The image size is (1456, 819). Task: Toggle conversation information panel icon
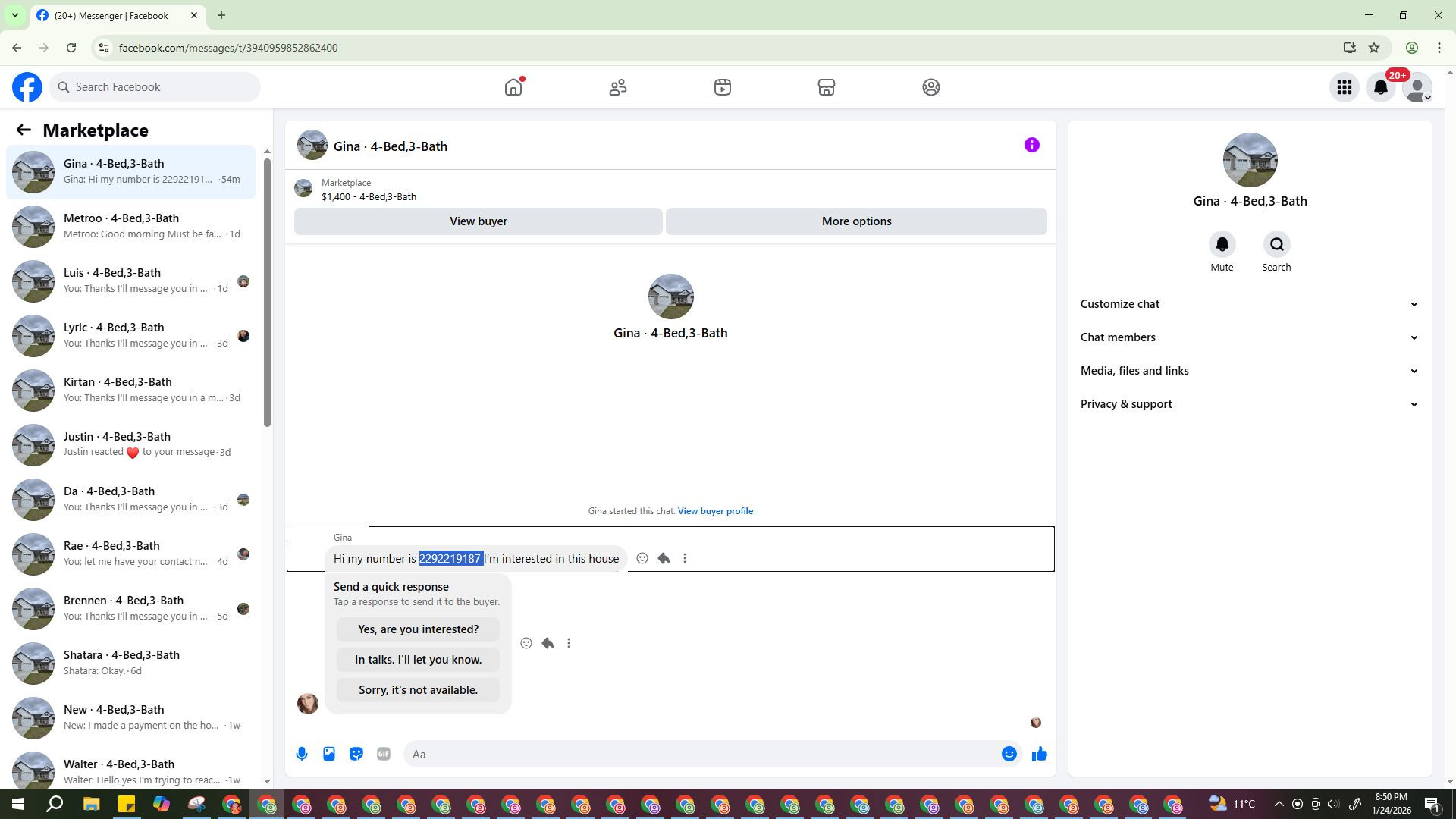point(1031,146)
